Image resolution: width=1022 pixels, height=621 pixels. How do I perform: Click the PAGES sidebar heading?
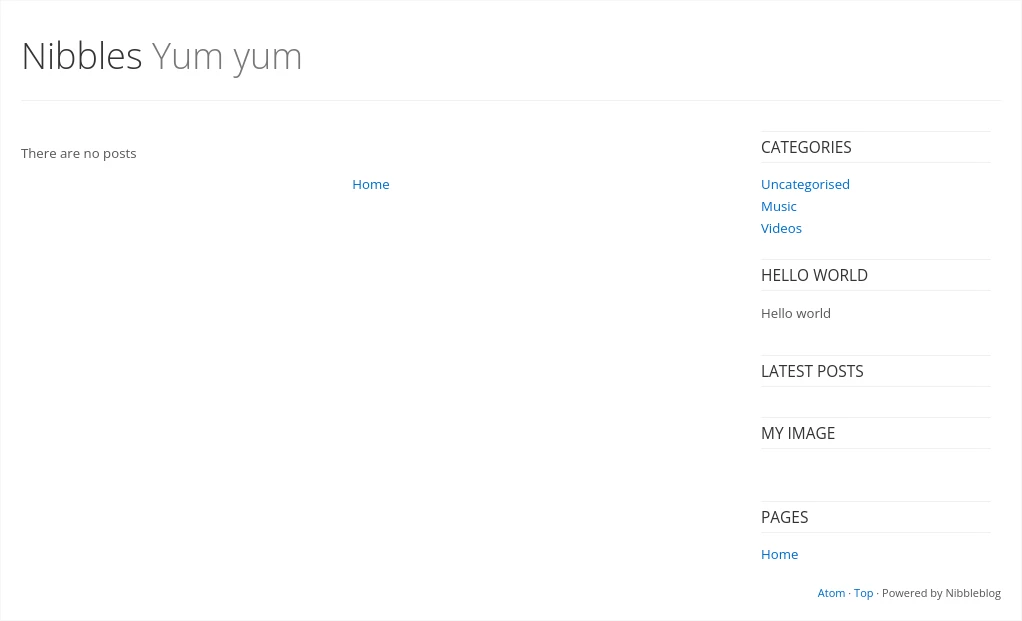pyautogui.click(x=784, y=517)
